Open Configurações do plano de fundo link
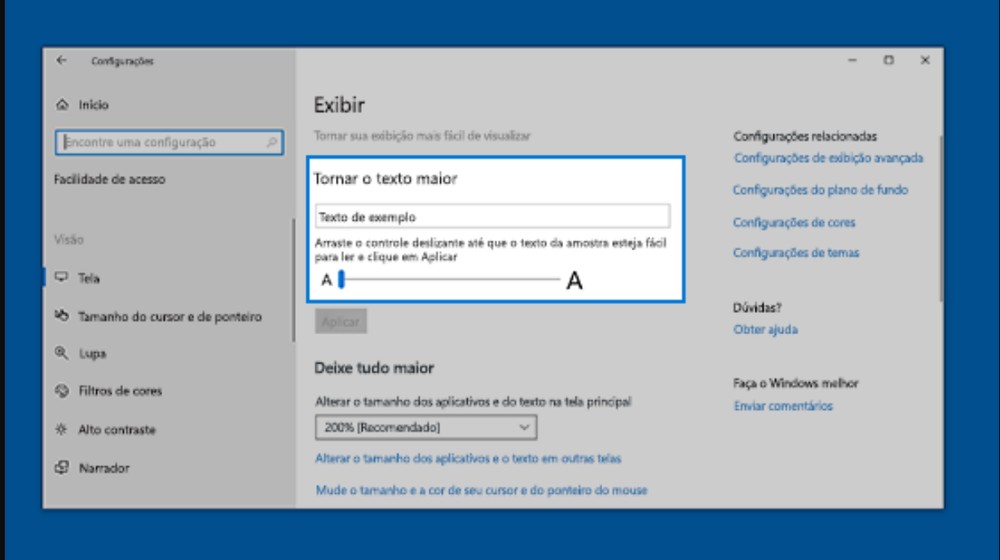The height and width of the screenshot is (560, 1000). click(x=820, y=190)
